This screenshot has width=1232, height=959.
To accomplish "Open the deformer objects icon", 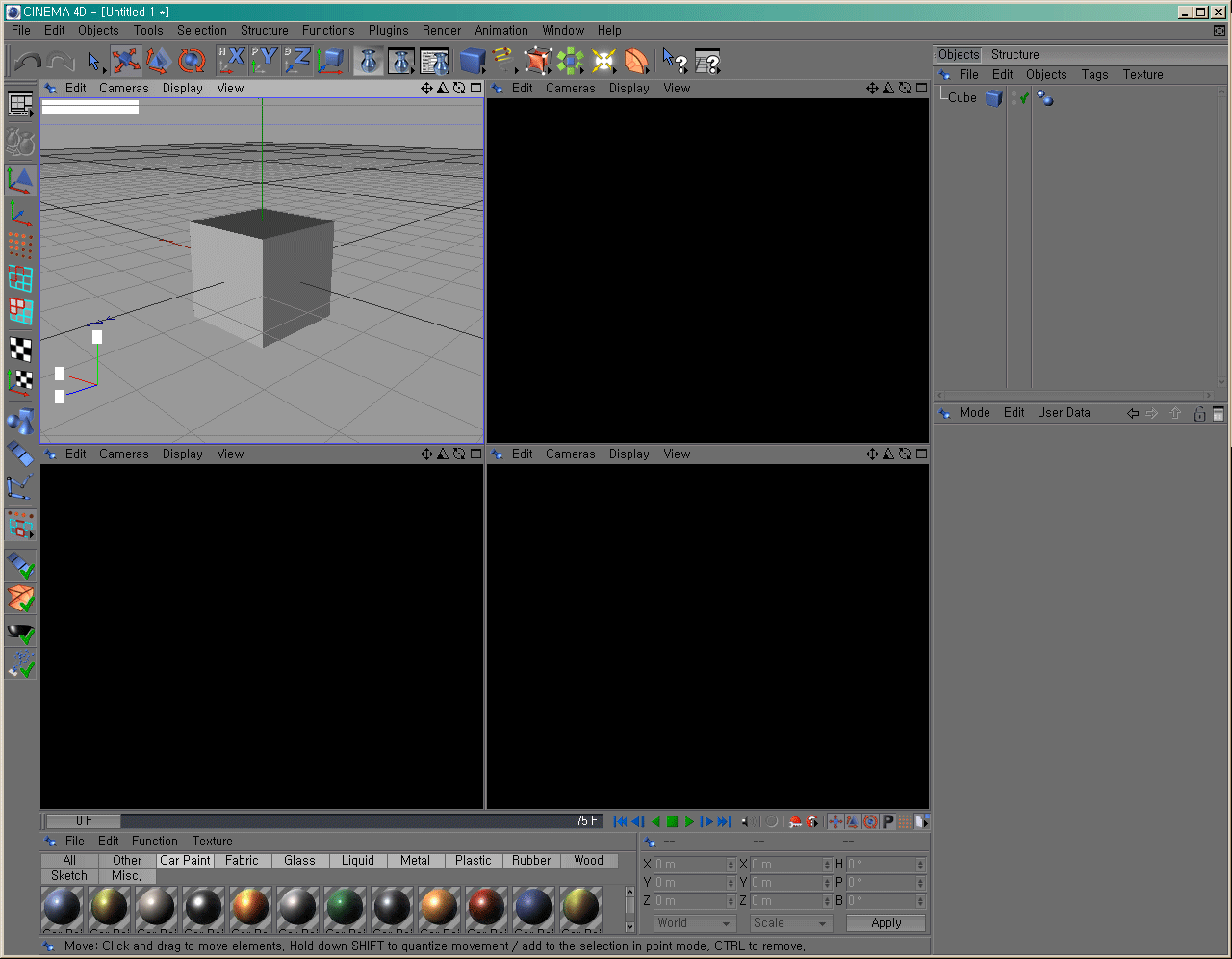I will pos(636,62).
